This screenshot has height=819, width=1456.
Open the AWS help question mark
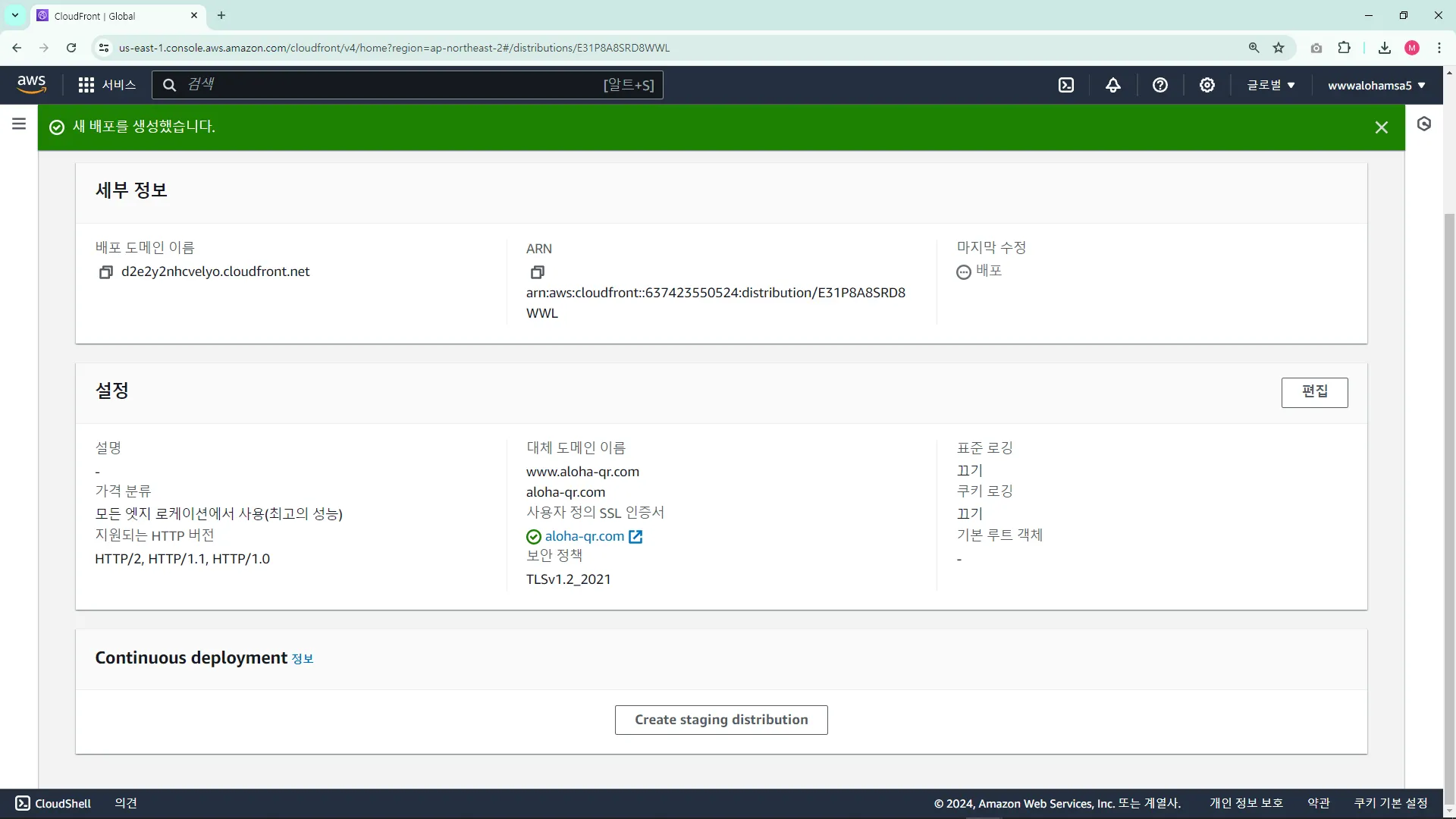tap(1159, 86)
